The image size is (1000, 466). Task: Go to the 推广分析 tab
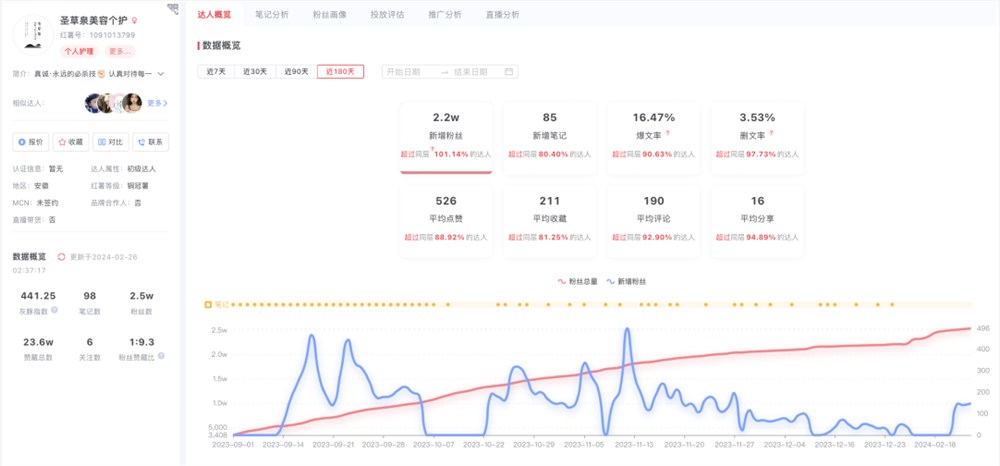(x=445, y=14)
